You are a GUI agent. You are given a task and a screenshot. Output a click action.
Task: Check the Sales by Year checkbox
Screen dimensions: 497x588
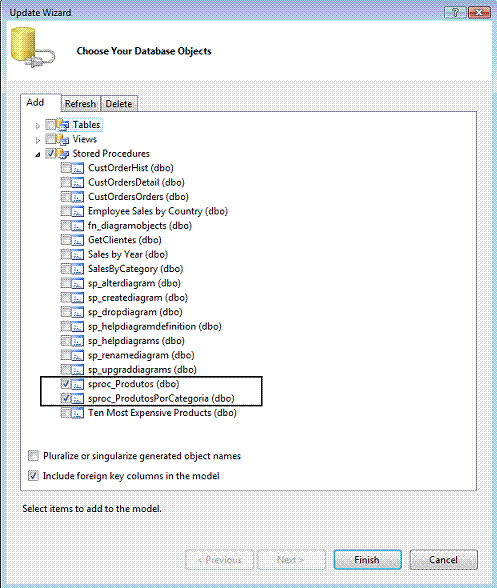[66, 254]
